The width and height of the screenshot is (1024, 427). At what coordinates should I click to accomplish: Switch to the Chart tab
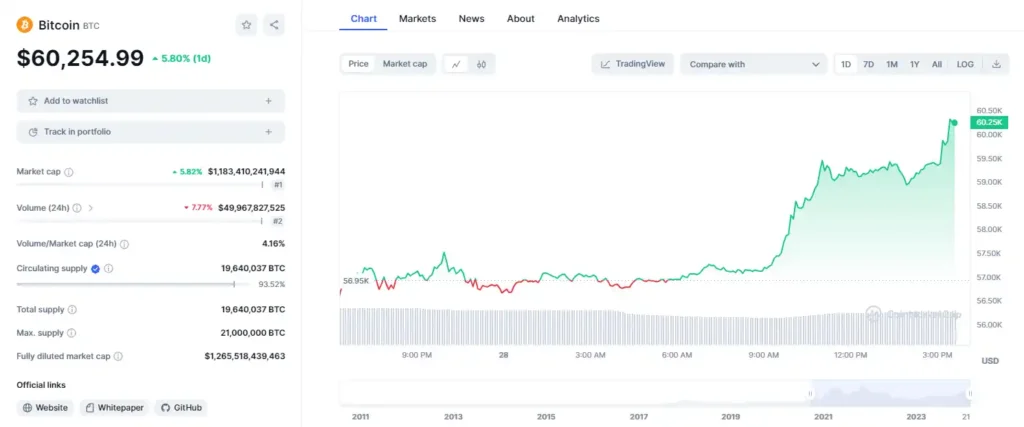[363, 18]
